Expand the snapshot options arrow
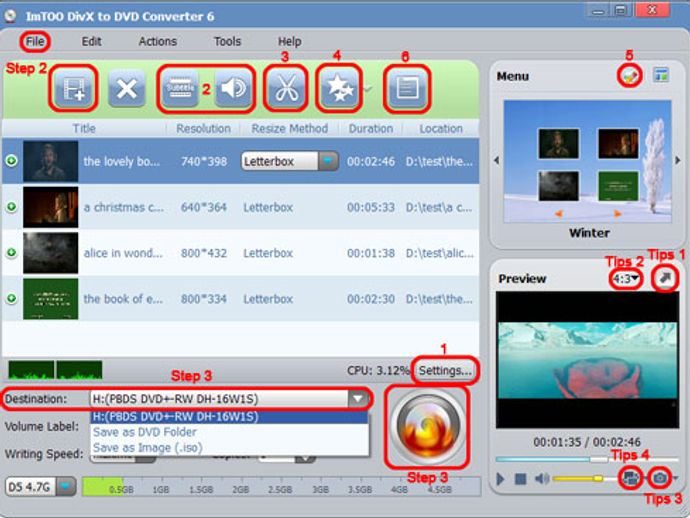 (x=675, y=478)
